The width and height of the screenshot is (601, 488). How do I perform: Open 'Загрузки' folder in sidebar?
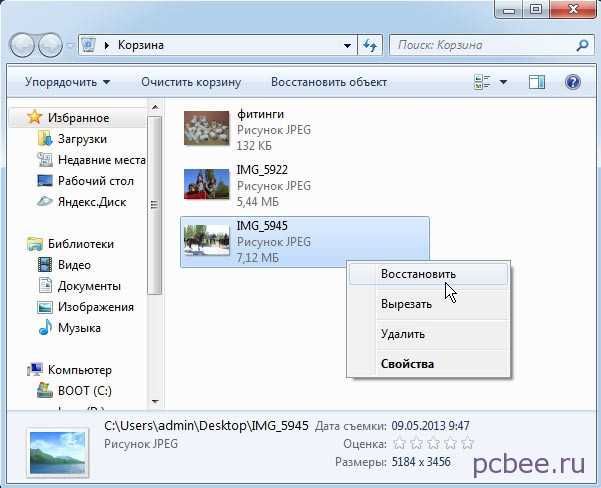point(82,139)
